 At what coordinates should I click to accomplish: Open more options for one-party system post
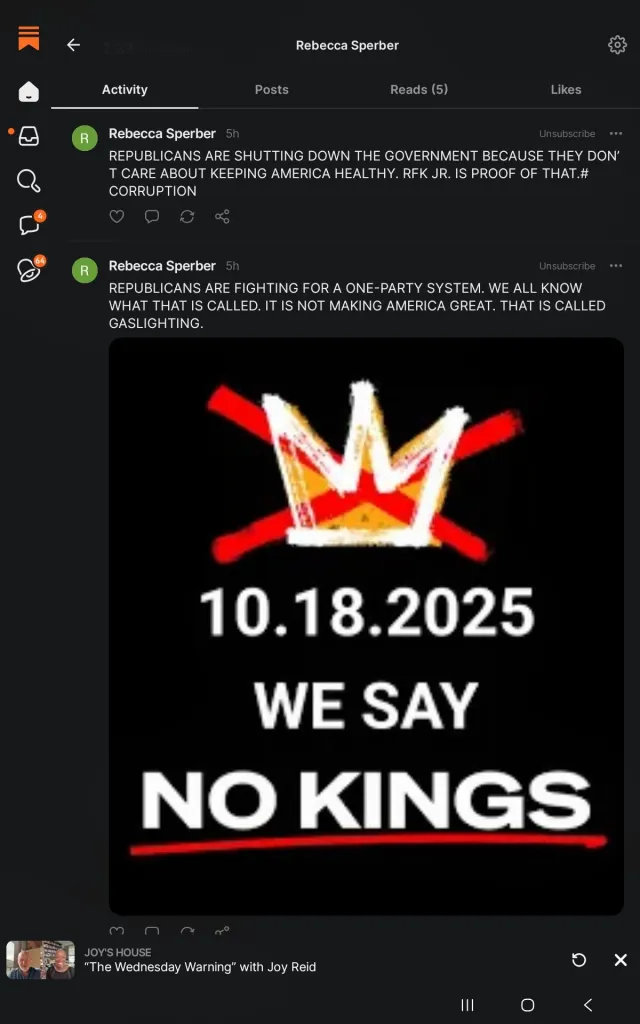point(616,266)
